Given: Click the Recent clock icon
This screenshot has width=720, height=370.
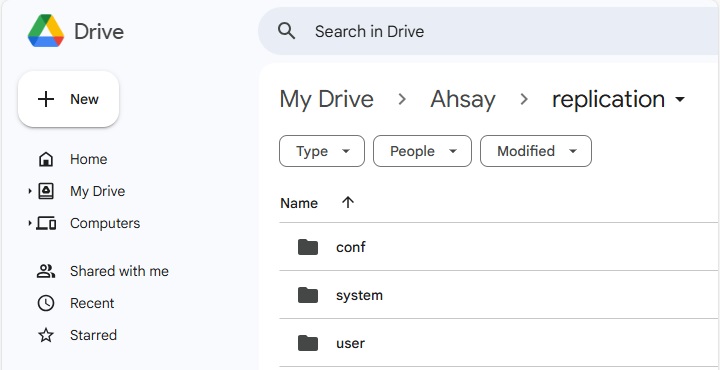Looking at the screenshot, I should click(46, 303).
